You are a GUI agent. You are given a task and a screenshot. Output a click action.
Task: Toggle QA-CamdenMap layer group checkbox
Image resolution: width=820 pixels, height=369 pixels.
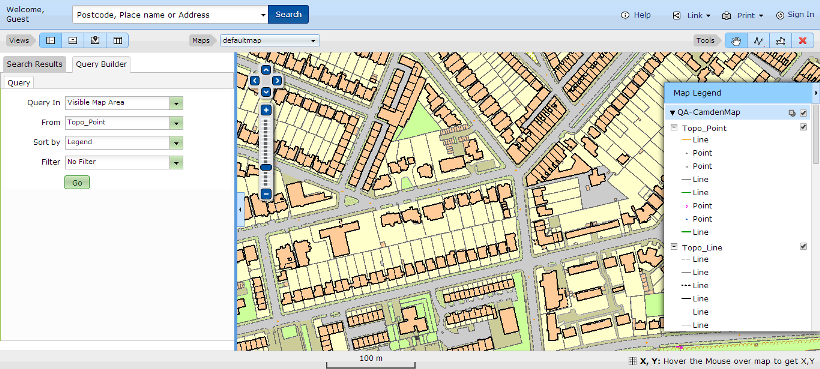tap(804, 112)
